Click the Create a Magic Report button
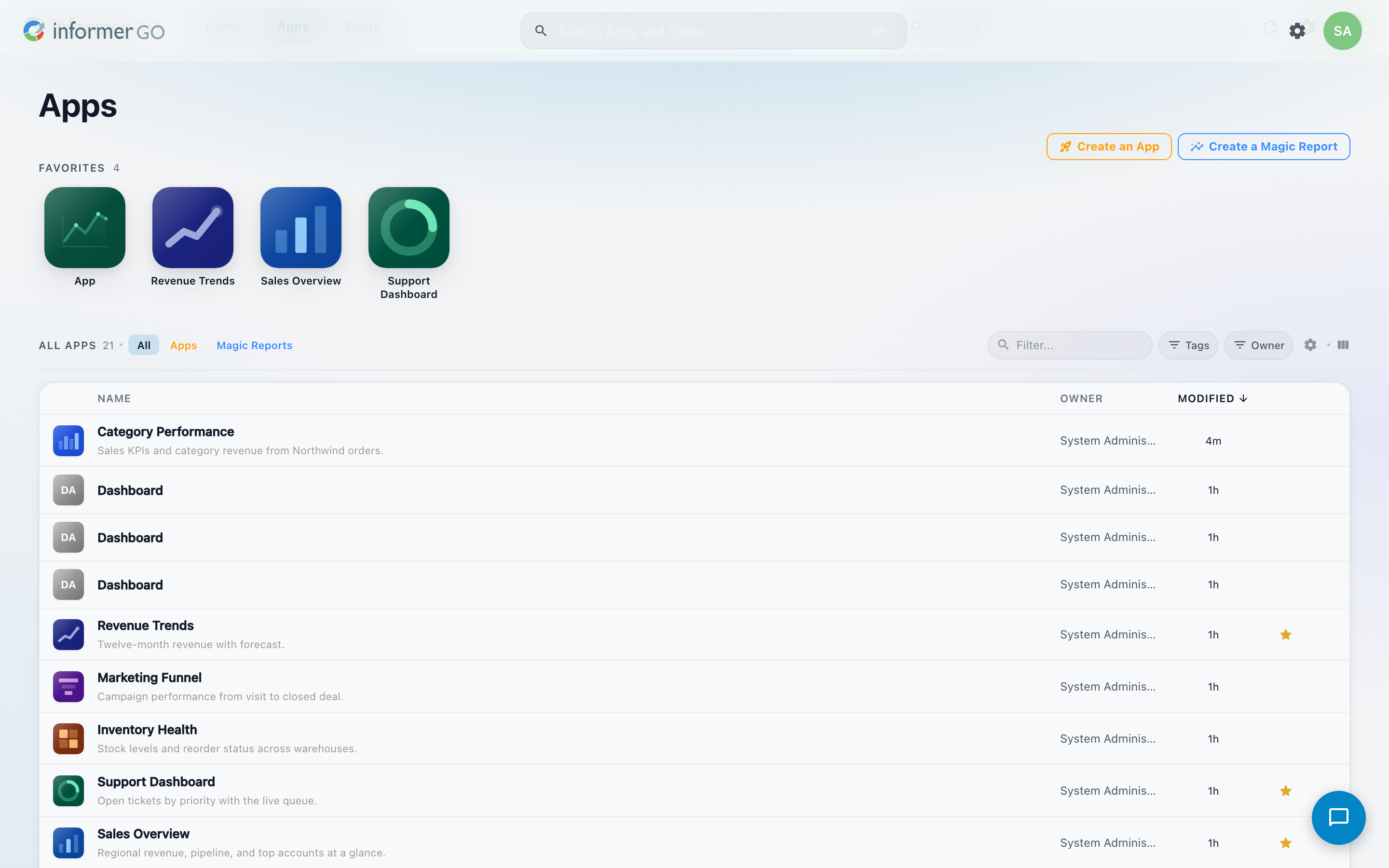This screenshot has height=868, width=1389. pos(1264,147)
